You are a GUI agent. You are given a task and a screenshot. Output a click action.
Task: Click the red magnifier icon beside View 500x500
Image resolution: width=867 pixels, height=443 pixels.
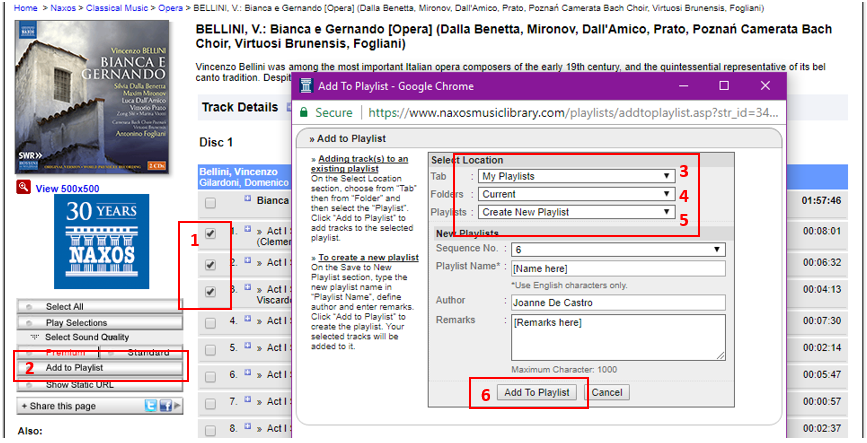point(23,187)
